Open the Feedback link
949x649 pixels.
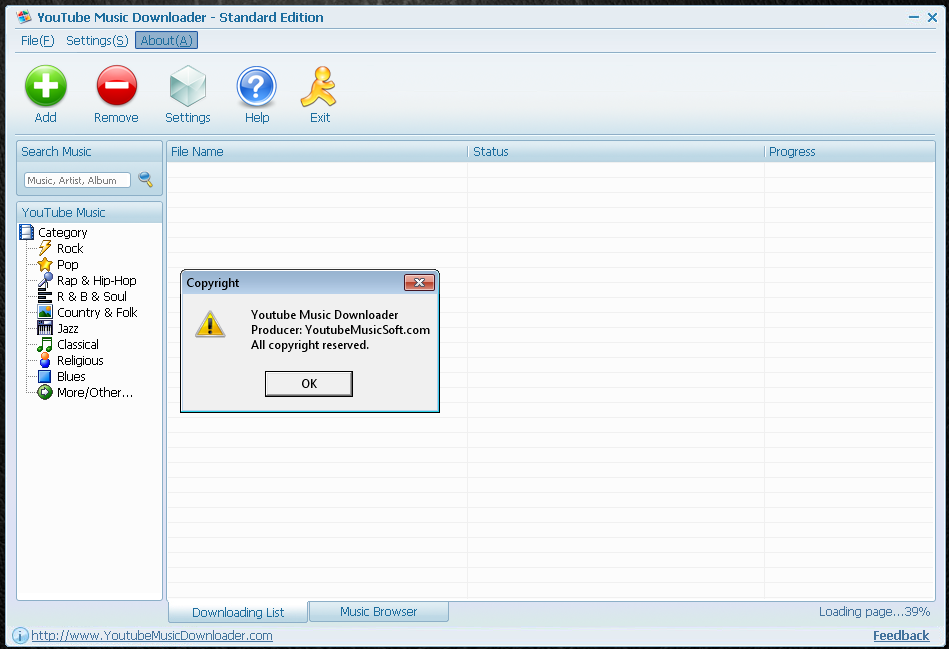pyautogui.click(x=901, y=636)
